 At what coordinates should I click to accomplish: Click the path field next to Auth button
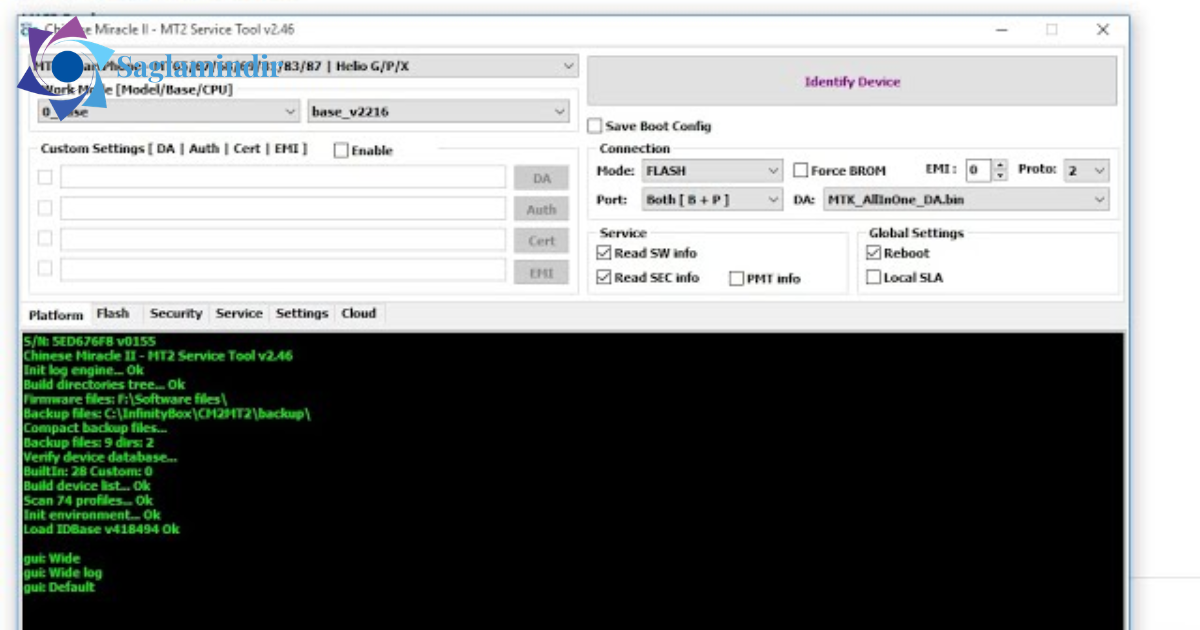click(283, 208)
